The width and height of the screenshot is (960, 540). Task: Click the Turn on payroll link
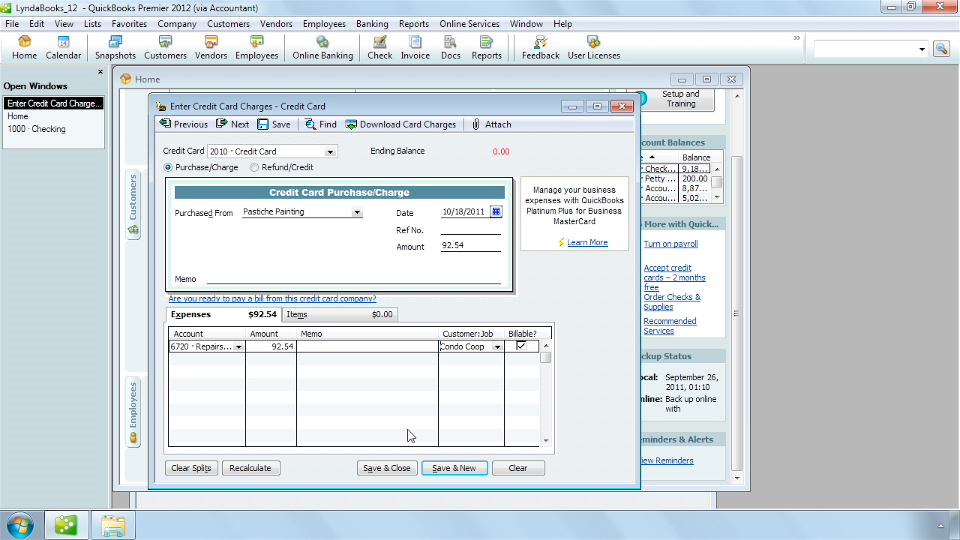point(670,244)
